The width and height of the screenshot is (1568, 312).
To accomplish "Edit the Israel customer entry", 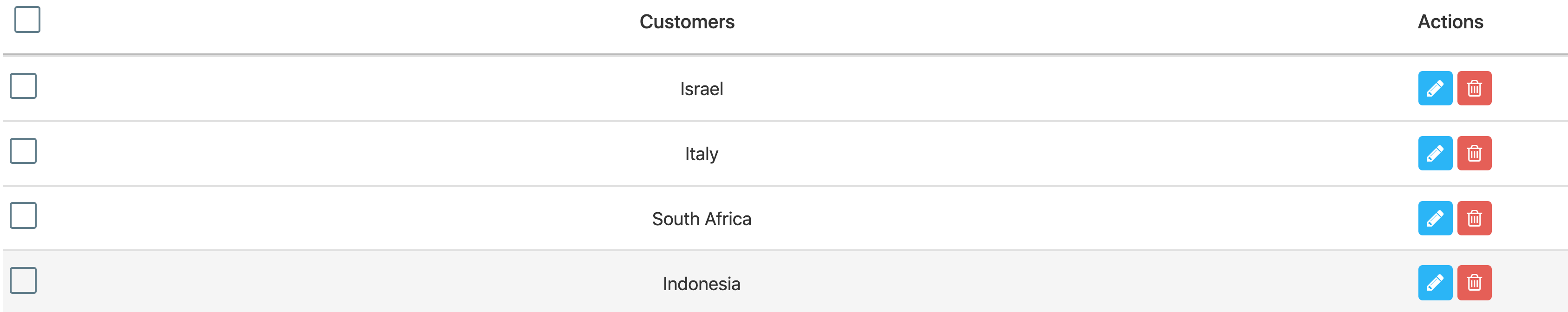I will point(1435,88).
